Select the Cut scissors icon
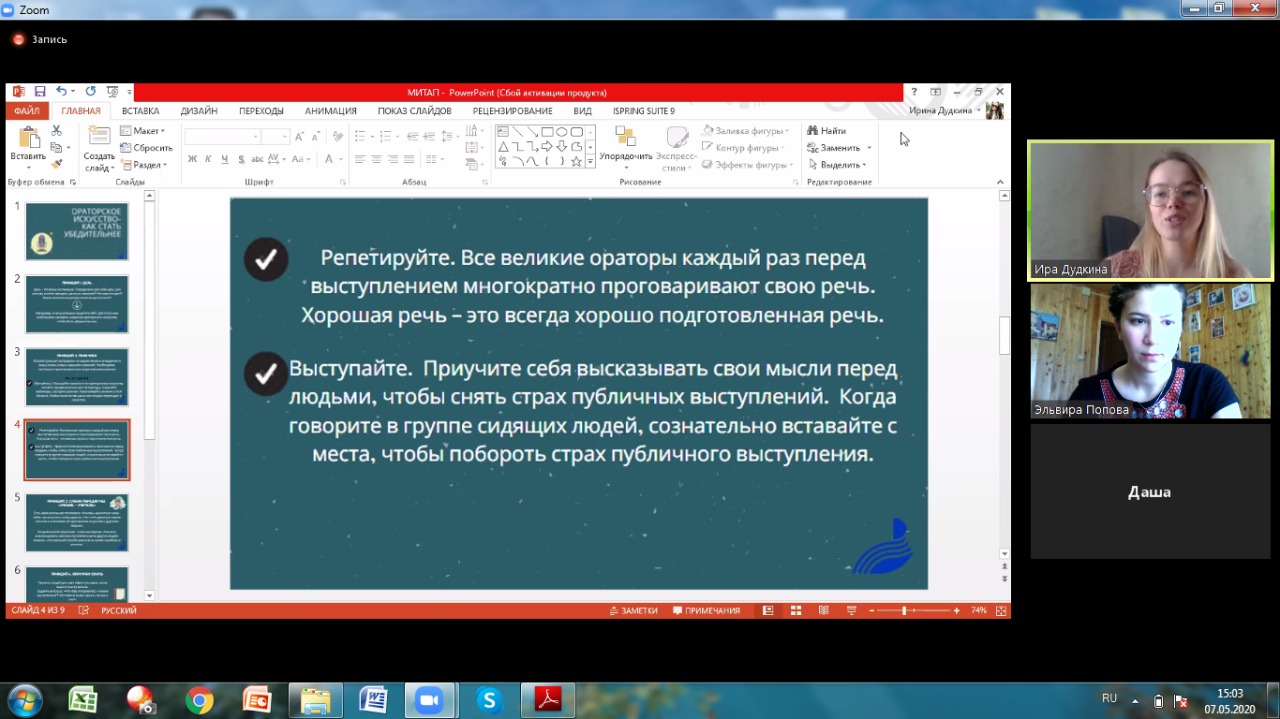The image size is (1280, 719). point(56,131)
